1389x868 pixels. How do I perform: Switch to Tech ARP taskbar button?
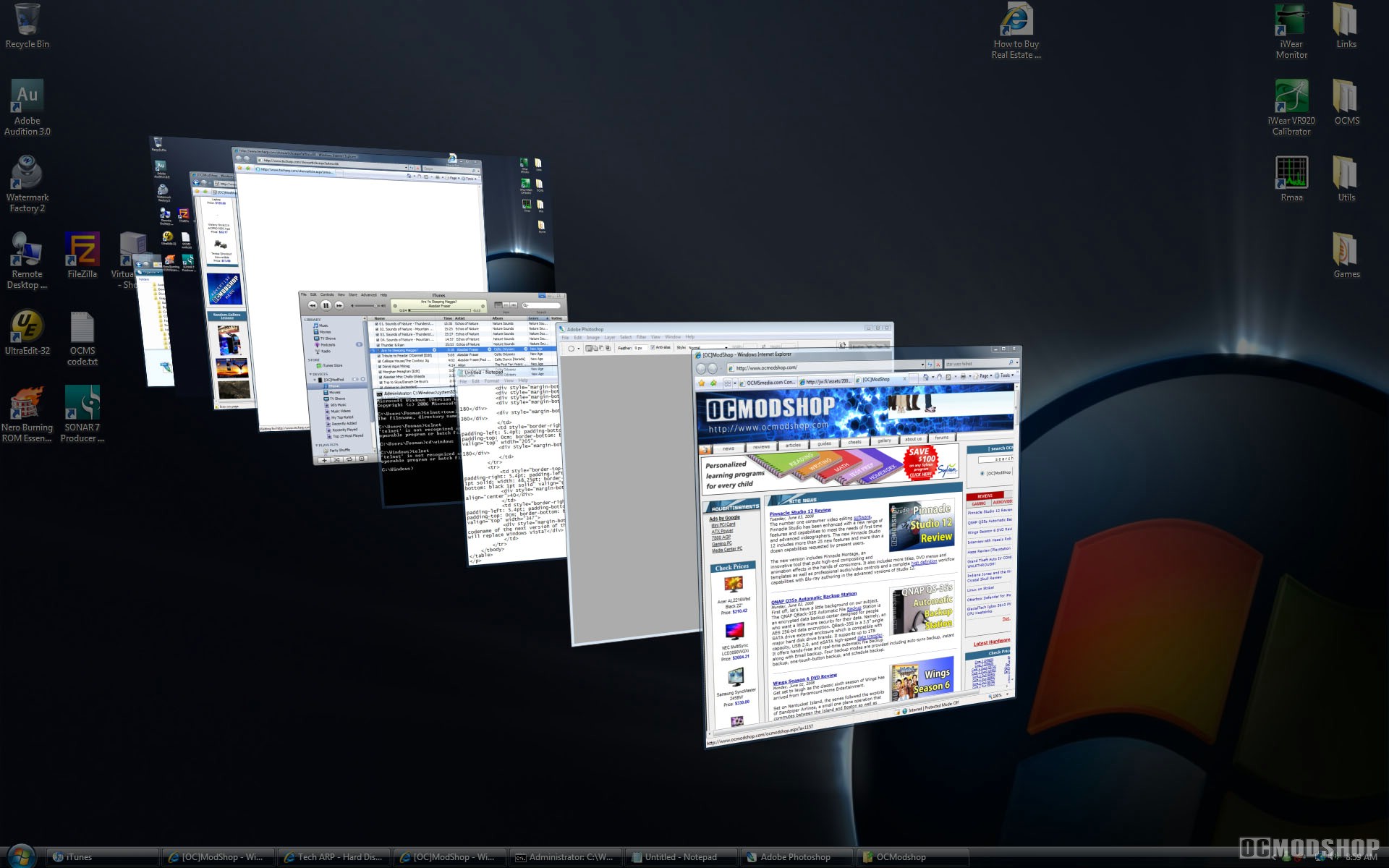(x=334, y=857)
